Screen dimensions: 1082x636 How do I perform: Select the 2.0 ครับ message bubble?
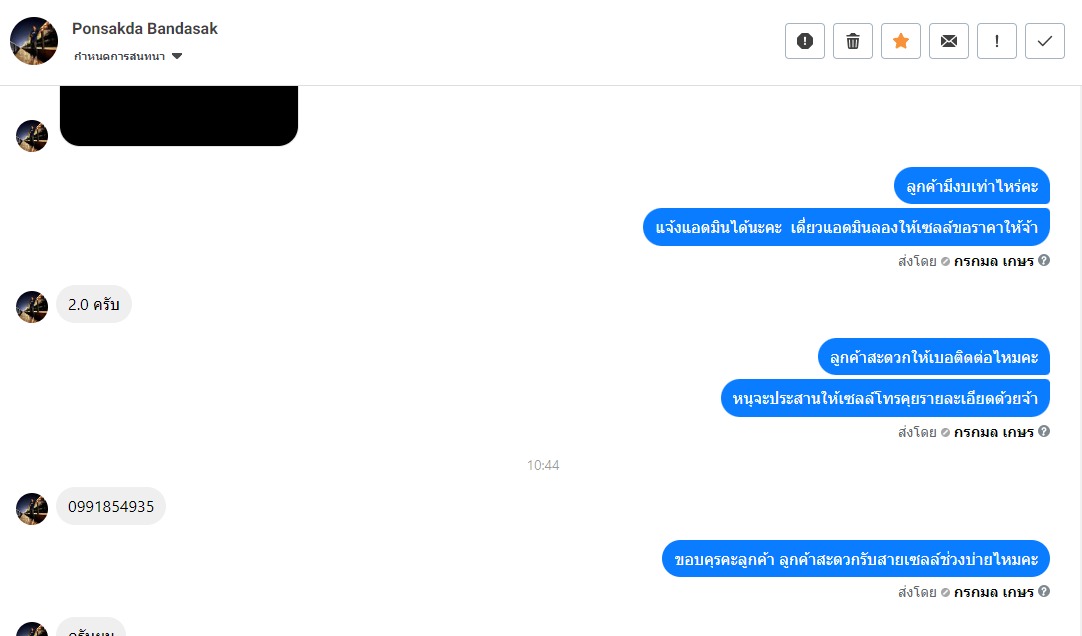pos(94,304)
